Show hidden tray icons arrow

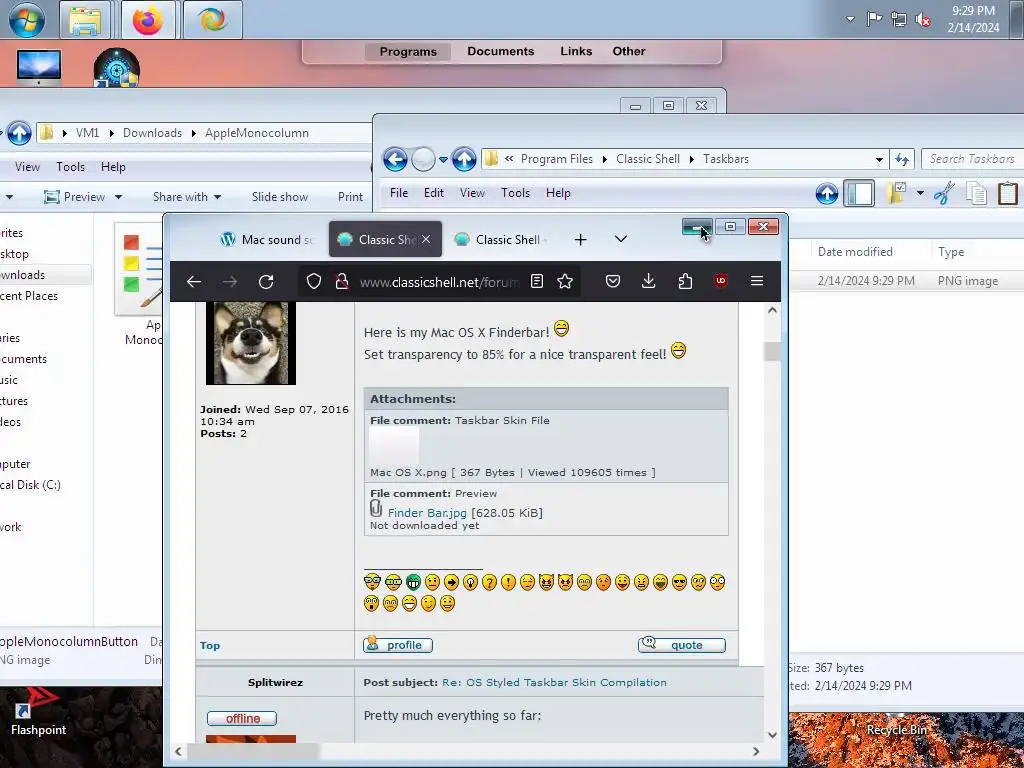tap(850, 19)
